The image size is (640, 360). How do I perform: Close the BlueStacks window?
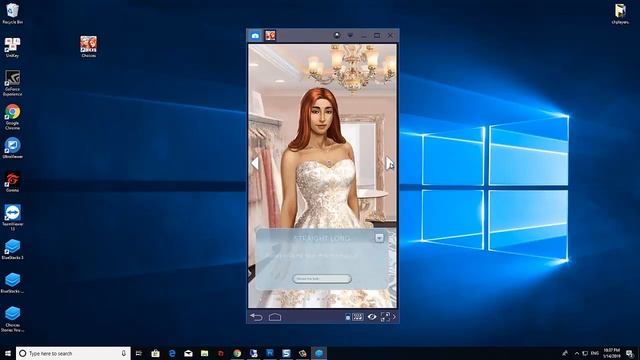pos(390,36)
